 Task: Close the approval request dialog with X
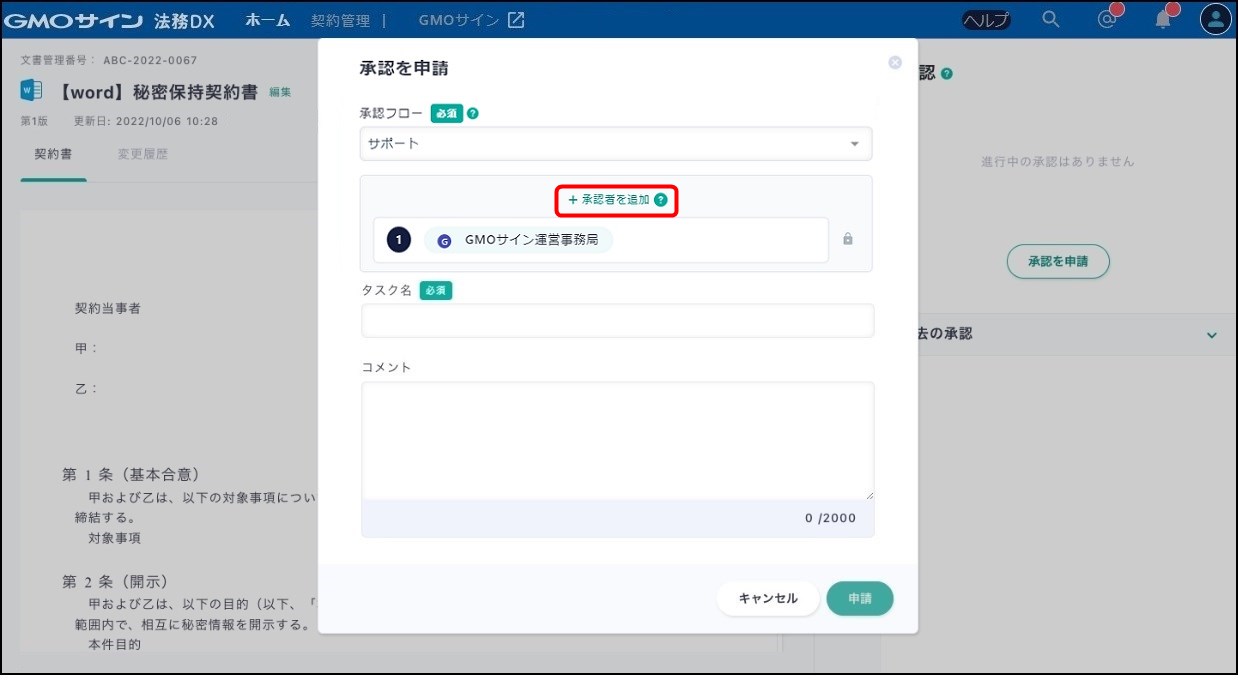click(895, 62)
